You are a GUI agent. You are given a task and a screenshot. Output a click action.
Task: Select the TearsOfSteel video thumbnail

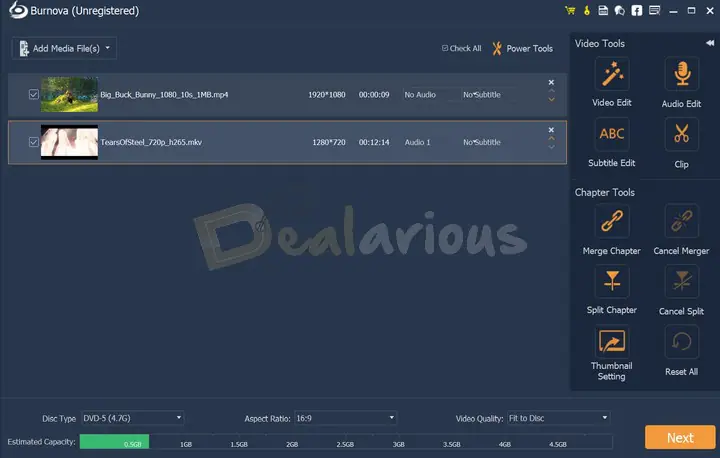[x=69, y=142]
